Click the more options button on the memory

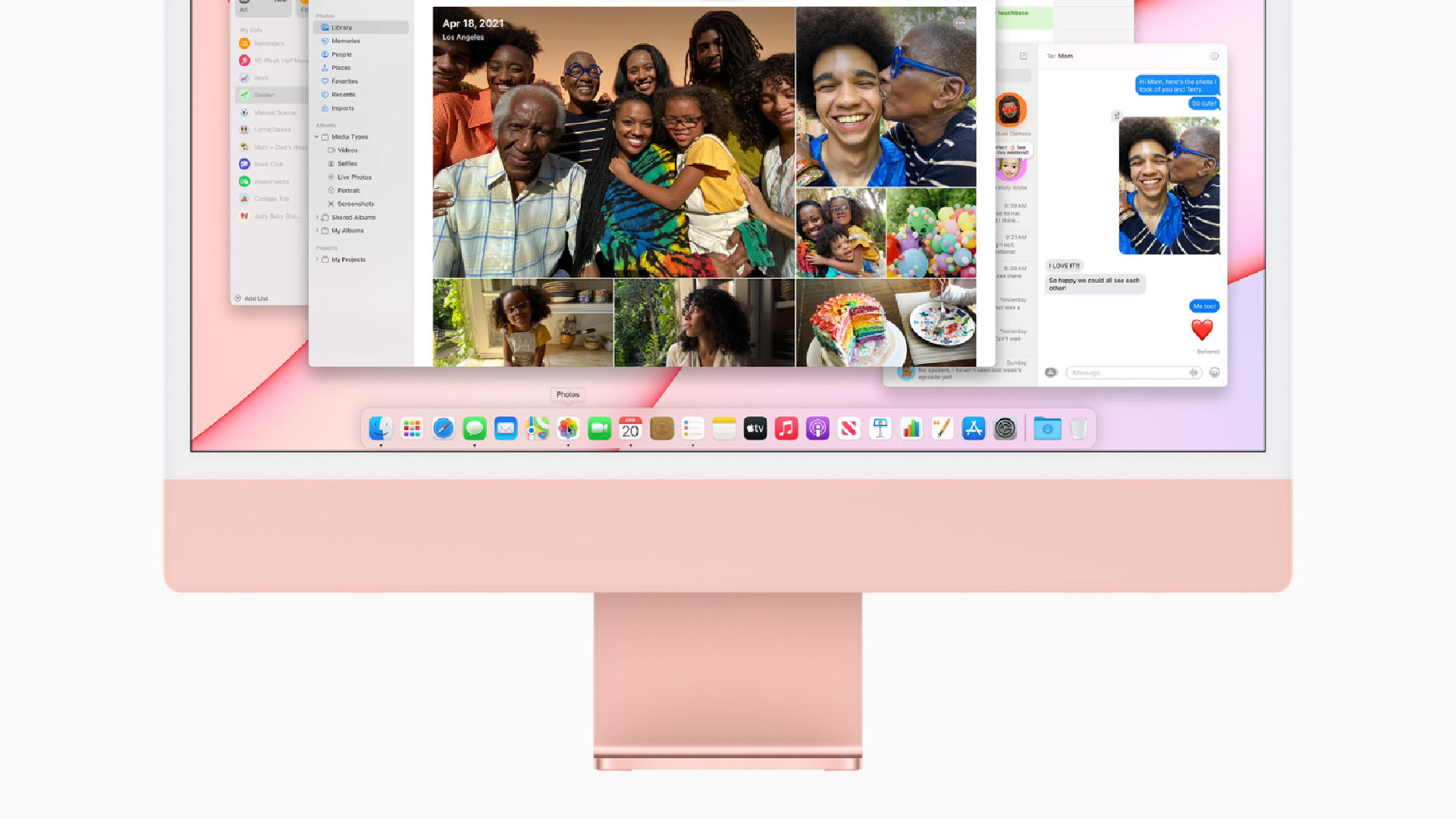(961, 23)
